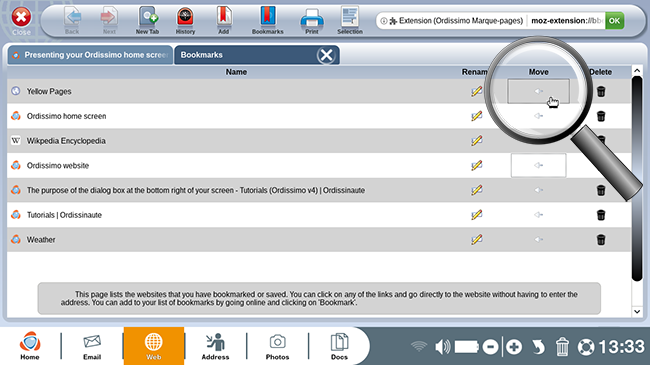This screenshot has height=365, width=650.
Task: Open the Yellow Pages bookmark
Action: click(x=49, y=91)
